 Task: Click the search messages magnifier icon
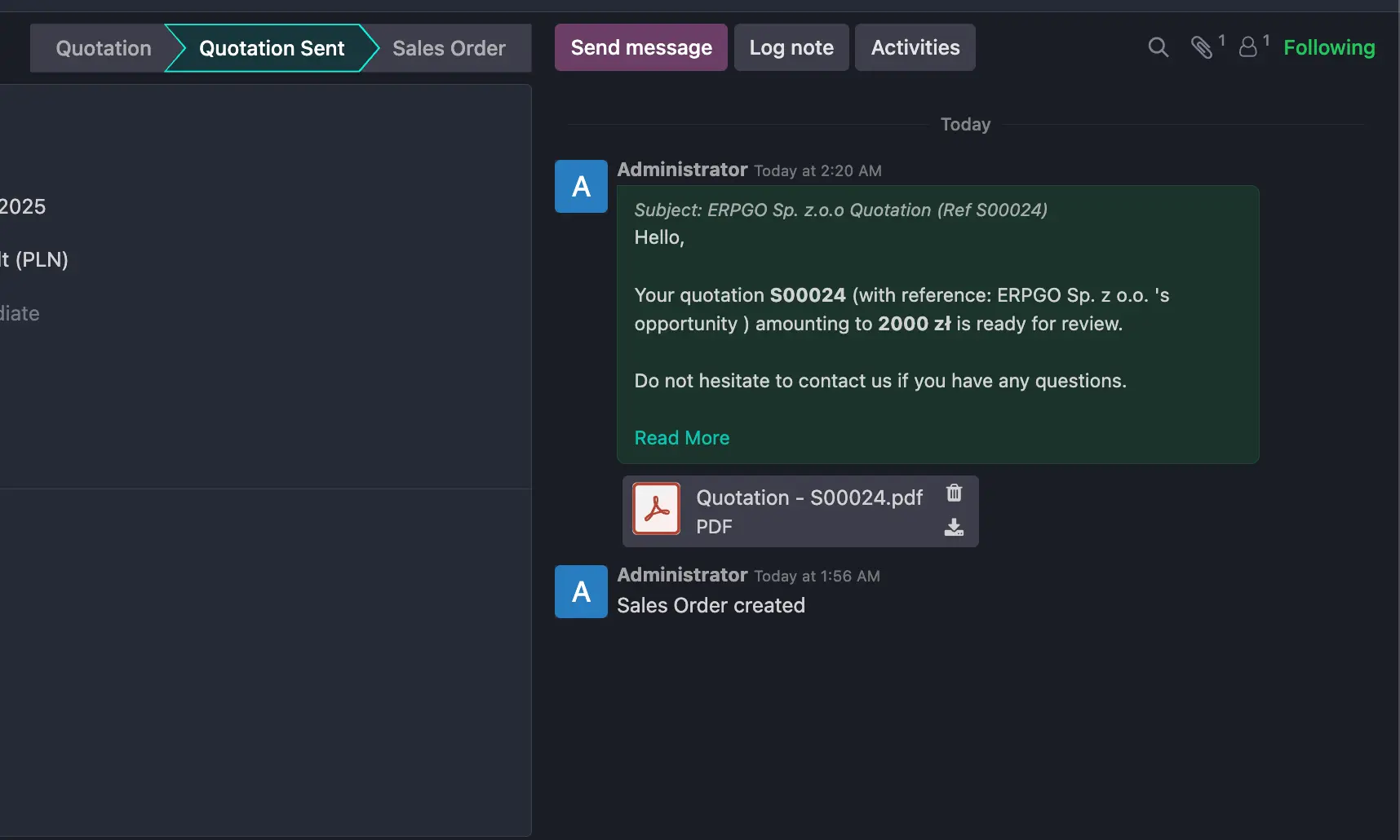pos(1158,47)
